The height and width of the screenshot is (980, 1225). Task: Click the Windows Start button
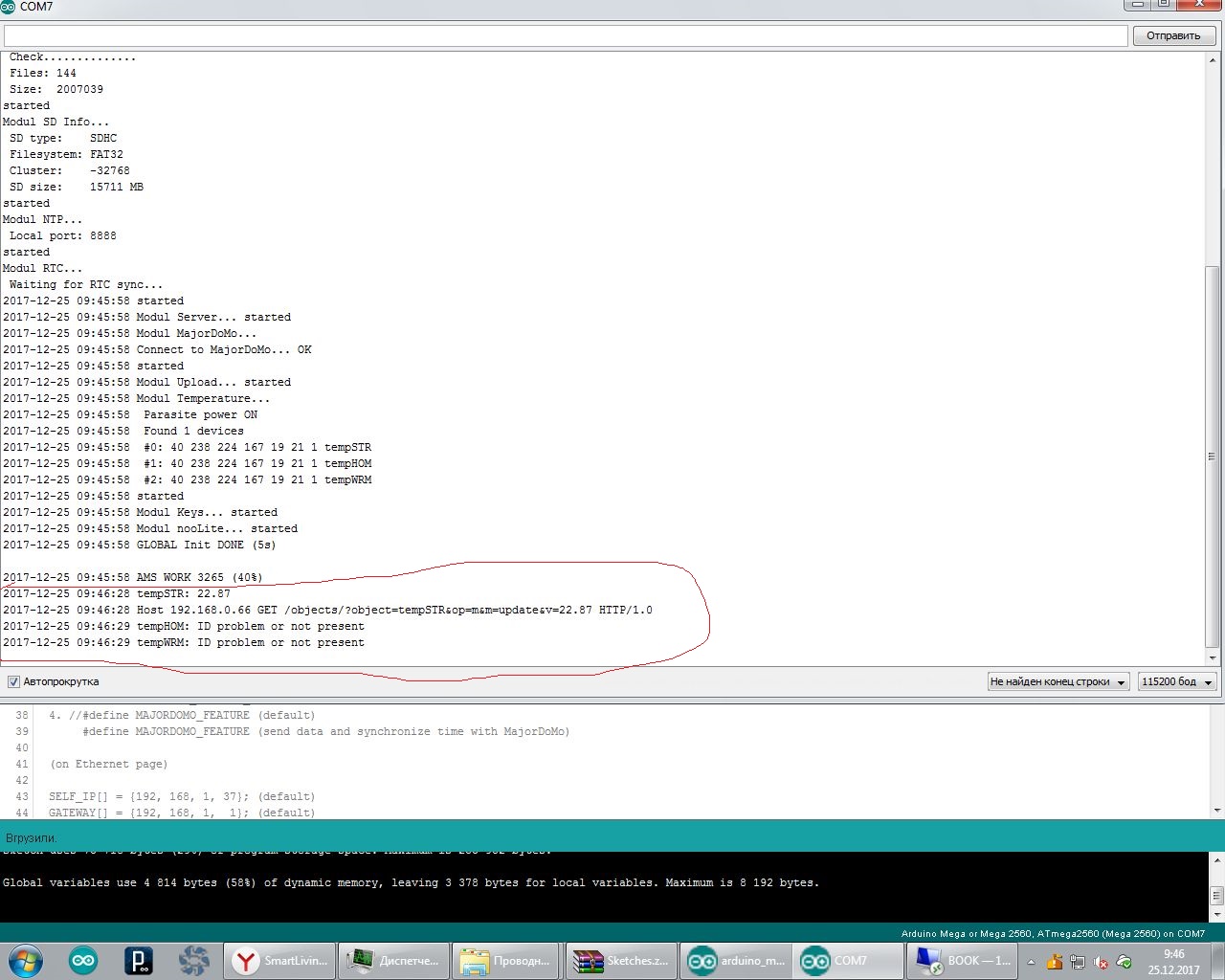click(26, 960)
